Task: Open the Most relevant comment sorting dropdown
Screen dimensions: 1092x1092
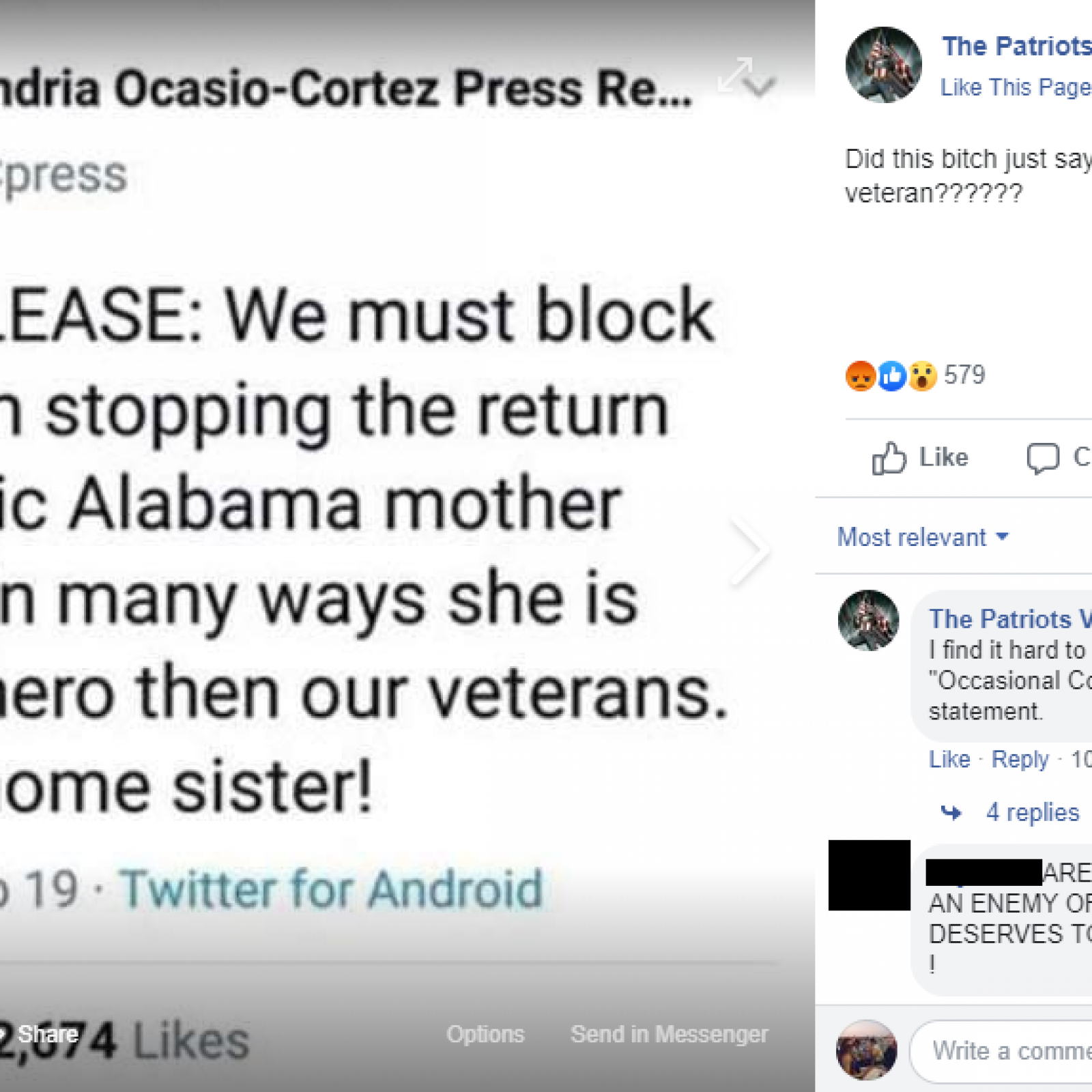Action: tap(922, 537)
